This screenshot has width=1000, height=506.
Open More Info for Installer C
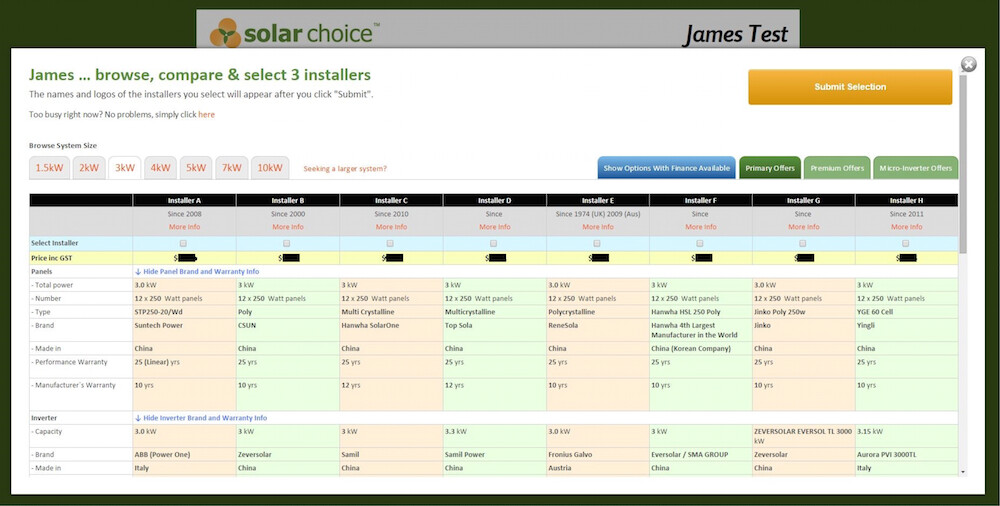(391, 227)
